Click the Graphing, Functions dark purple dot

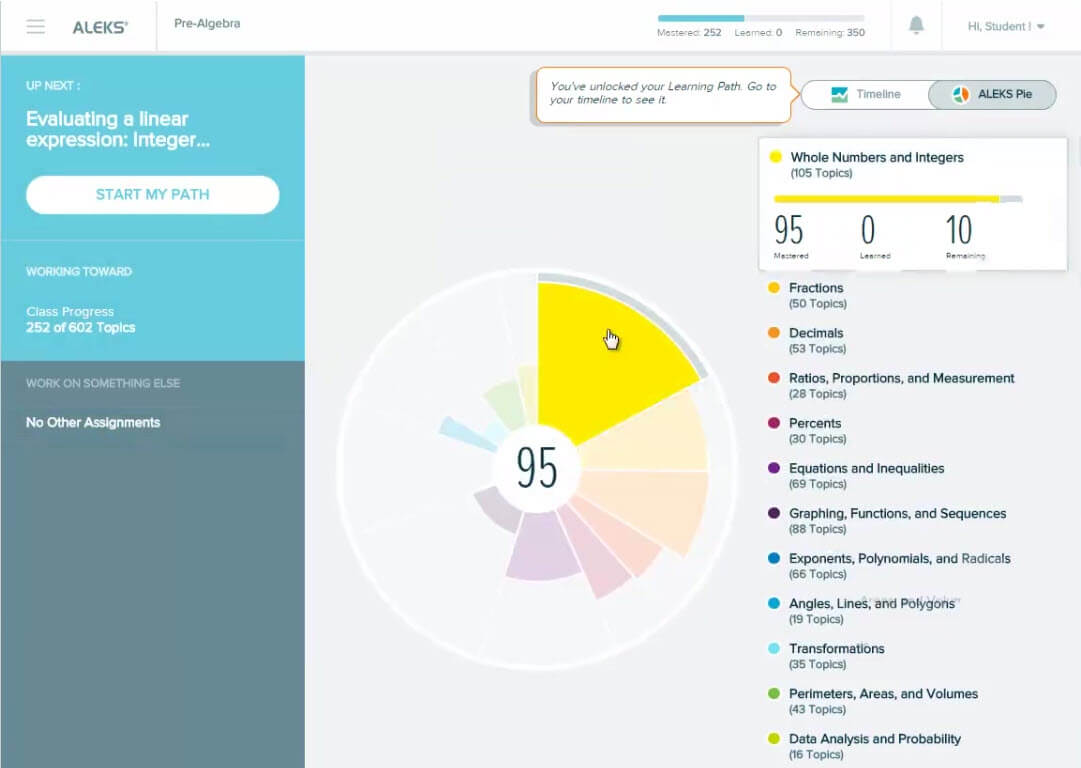click(774, 513)
